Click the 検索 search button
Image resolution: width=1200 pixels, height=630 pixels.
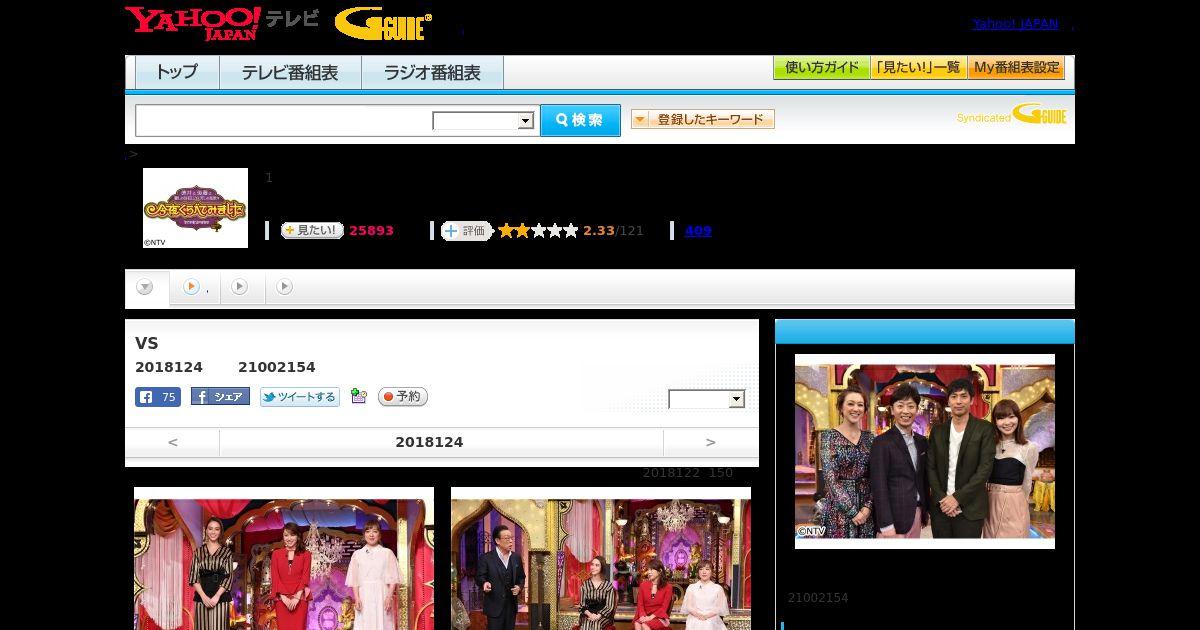pos(580,120)
